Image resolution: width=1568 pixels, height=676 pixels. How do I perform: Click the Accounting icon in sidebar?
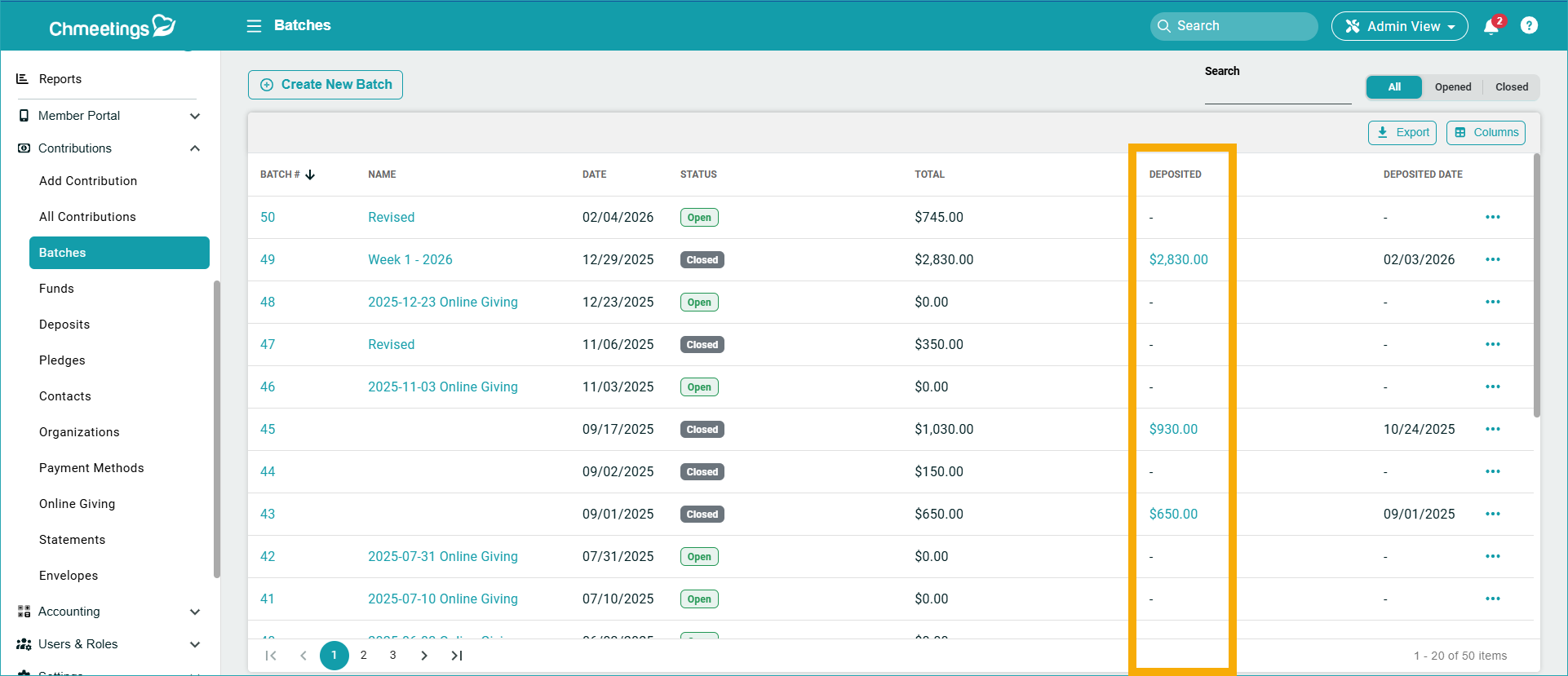[x=24, y=612]
